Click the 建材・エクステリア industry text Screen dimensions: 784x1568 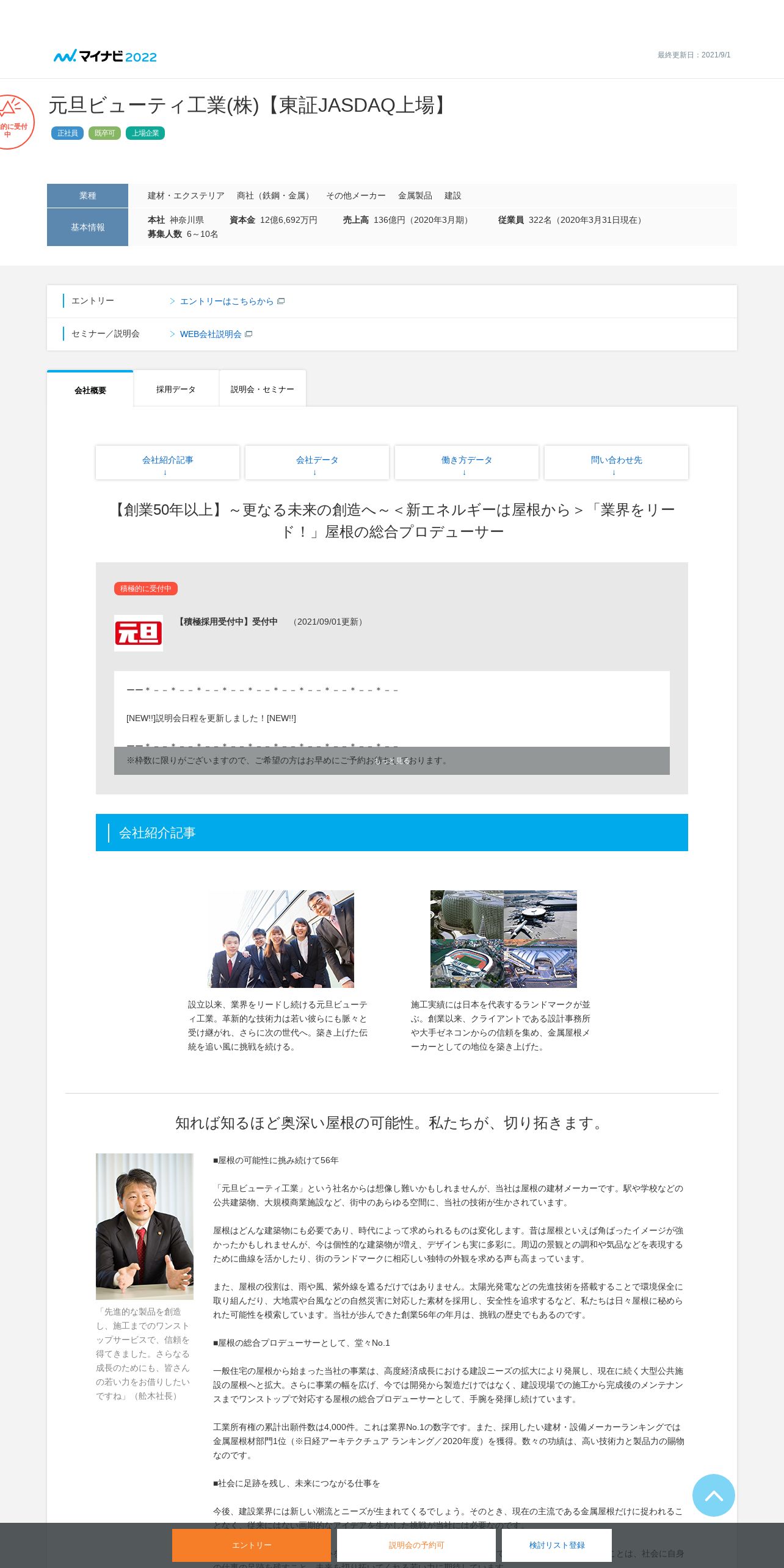point(186,195)
